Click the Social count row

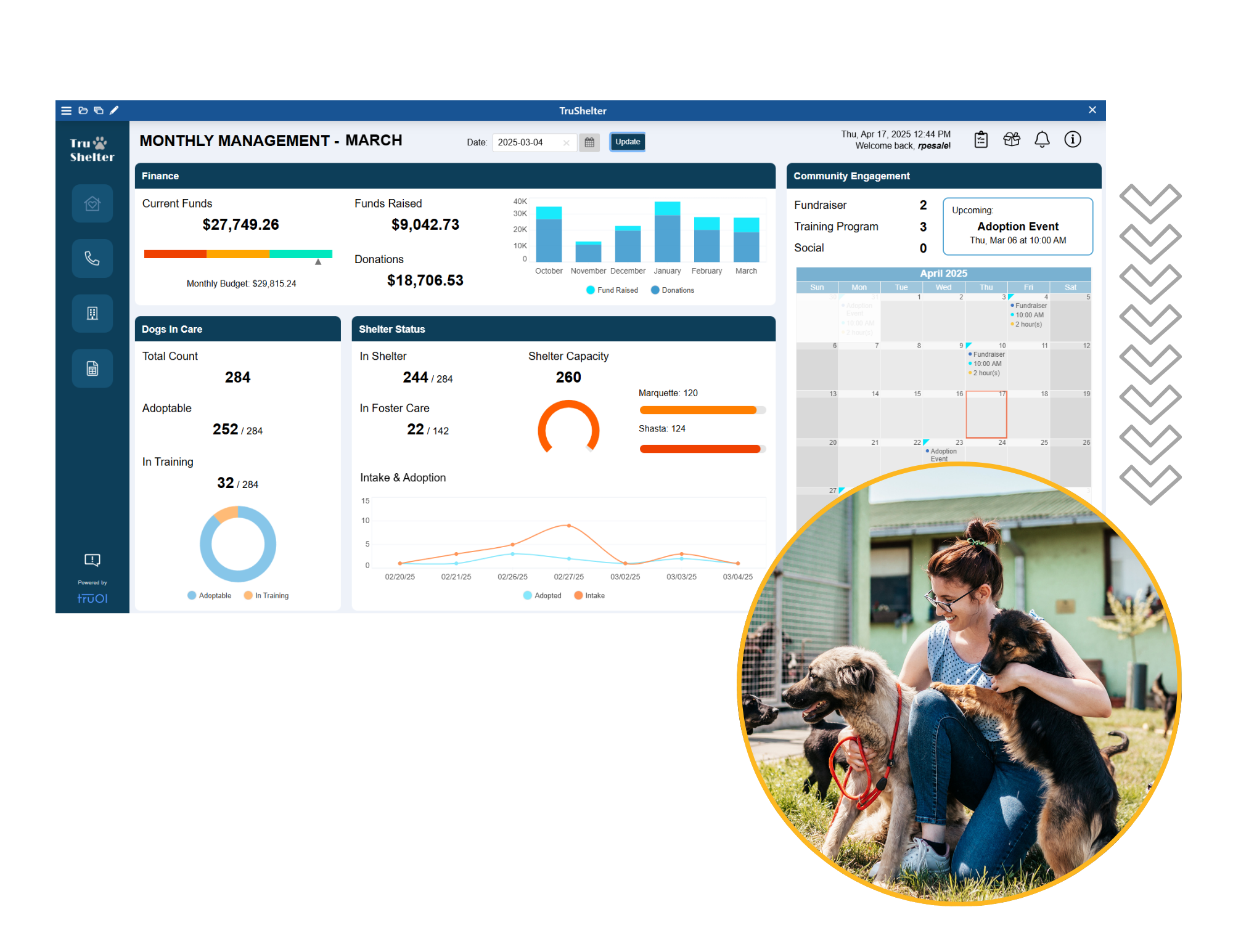861,248
